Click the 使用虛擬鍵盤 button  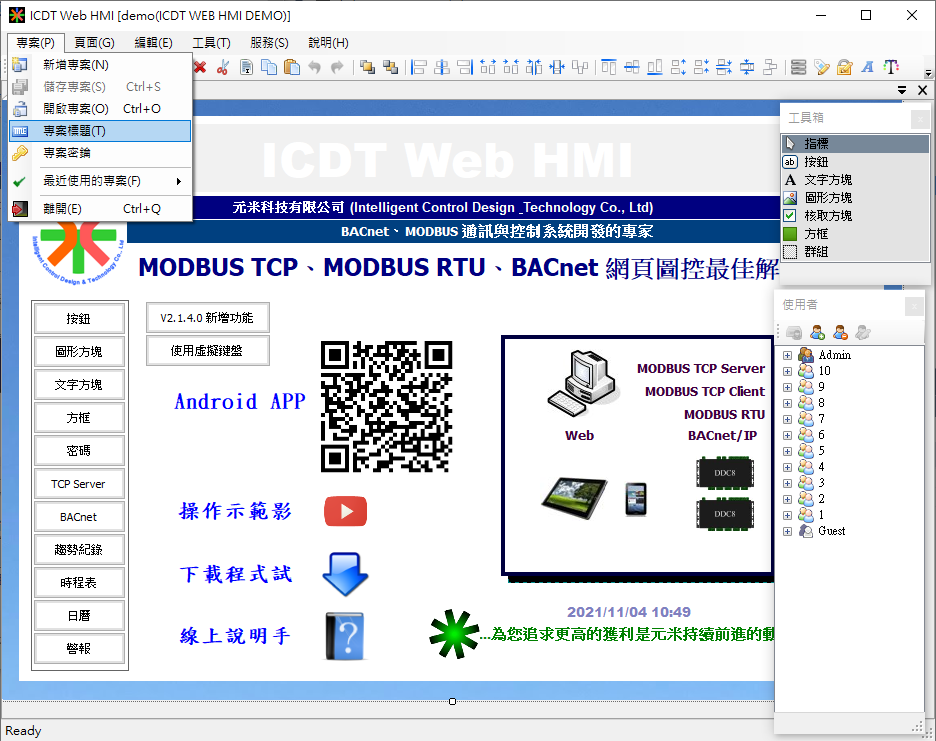point(207,351)
